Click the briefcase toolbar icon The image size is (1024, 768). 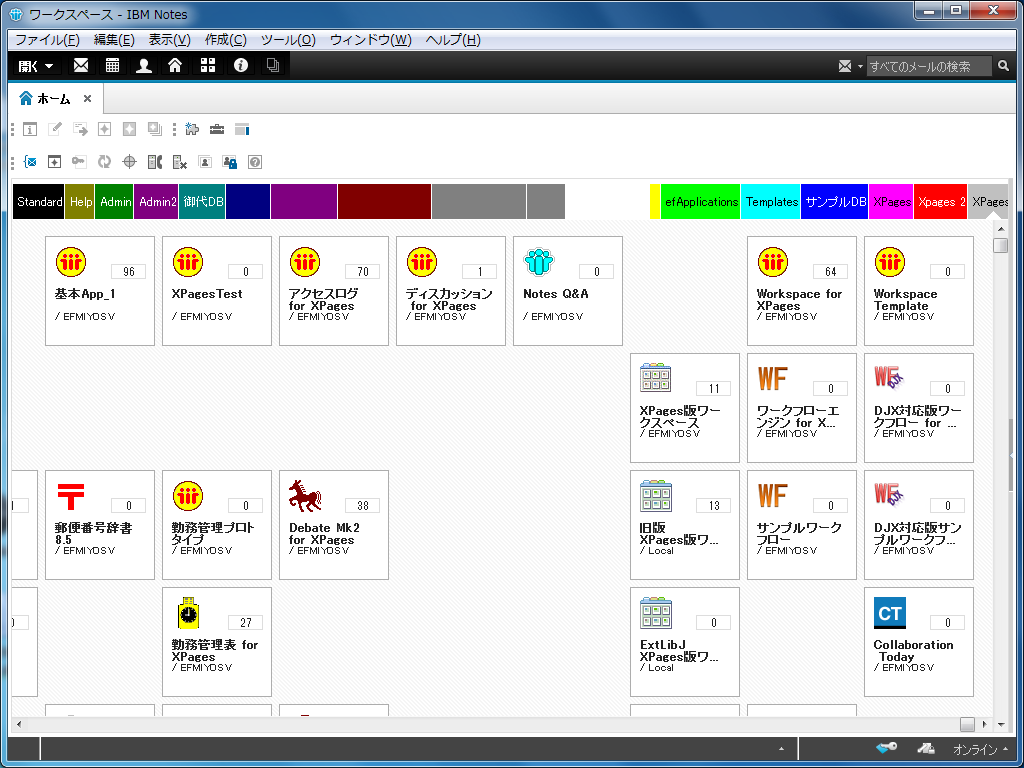pos(217,129)
